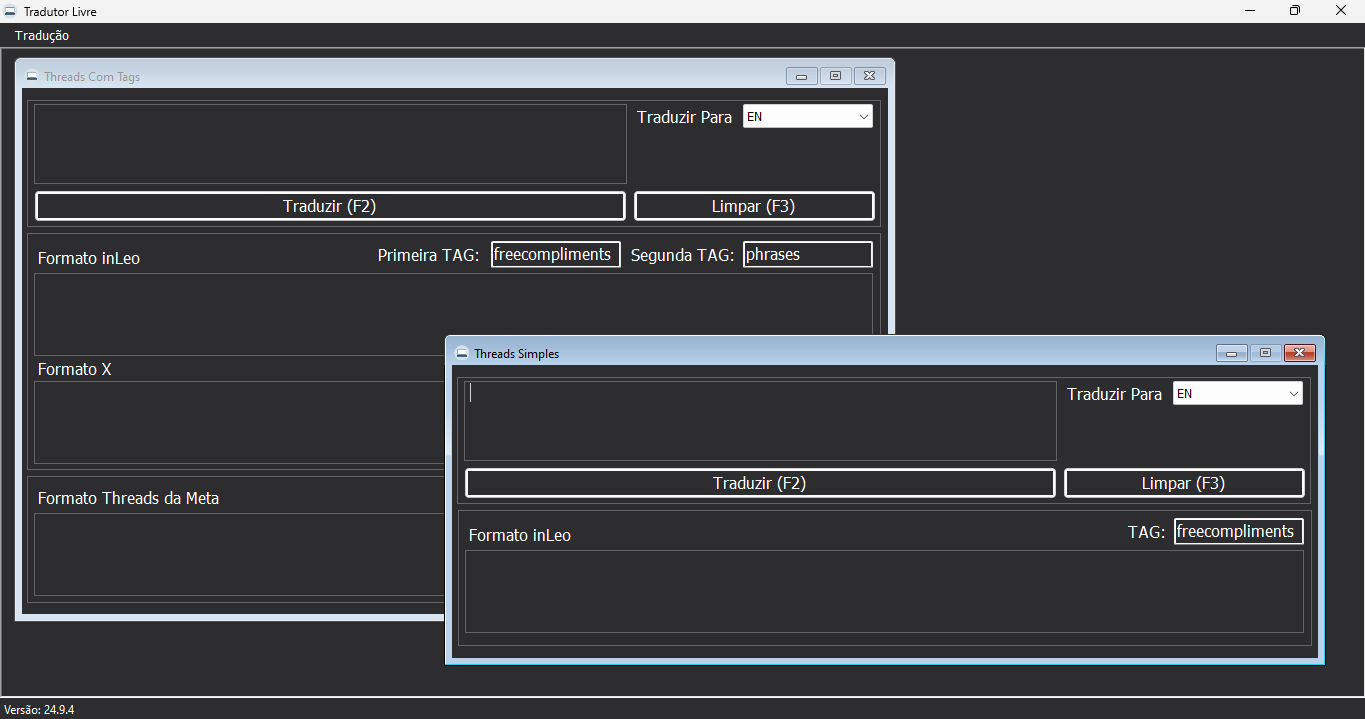Minimize the Threads Com Tags window
Image resolution: width=1365 pixels, height=719 pixels.
point(802,76)
